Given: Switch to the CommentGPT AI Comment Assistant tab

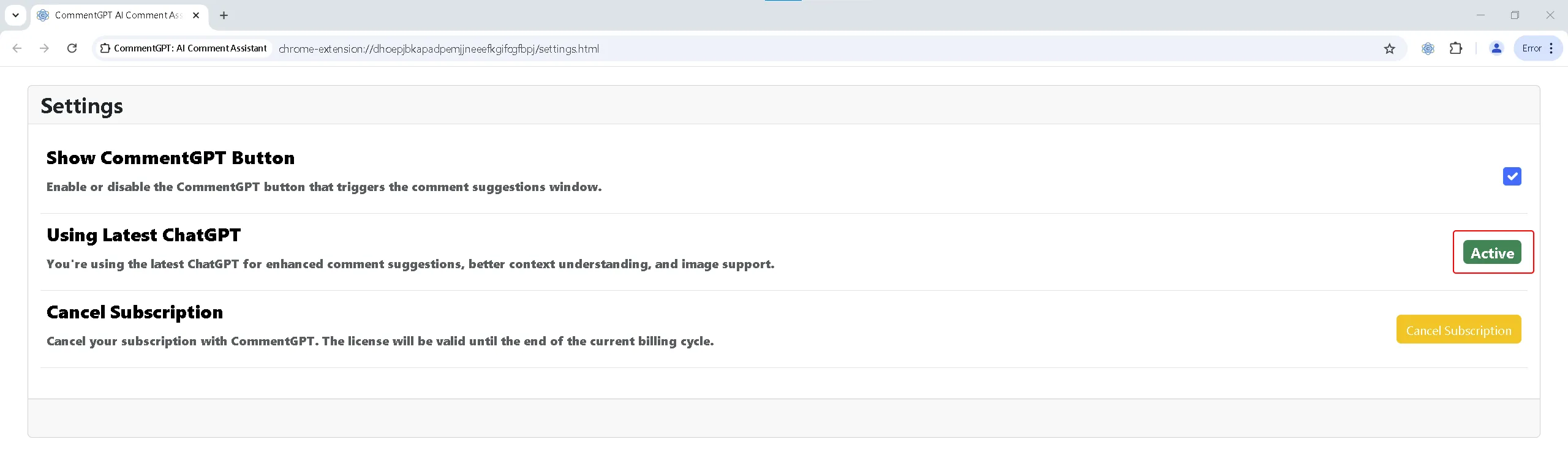Looking at the screenshot, I should tap(119, 15).
